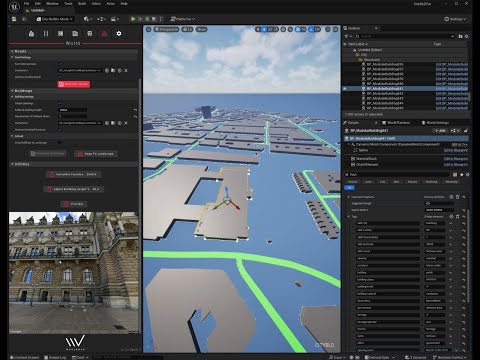Click the building facade street photo preview
This screenshot has height=360, width=480.
(74, 273)
